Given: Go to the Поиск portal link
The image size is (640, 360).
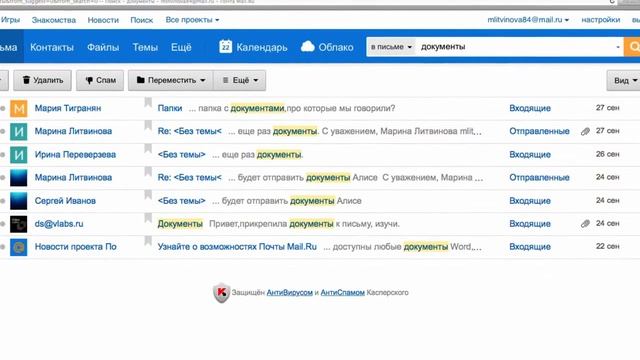Looking at the screenshot, I should (x=142, y=20).
